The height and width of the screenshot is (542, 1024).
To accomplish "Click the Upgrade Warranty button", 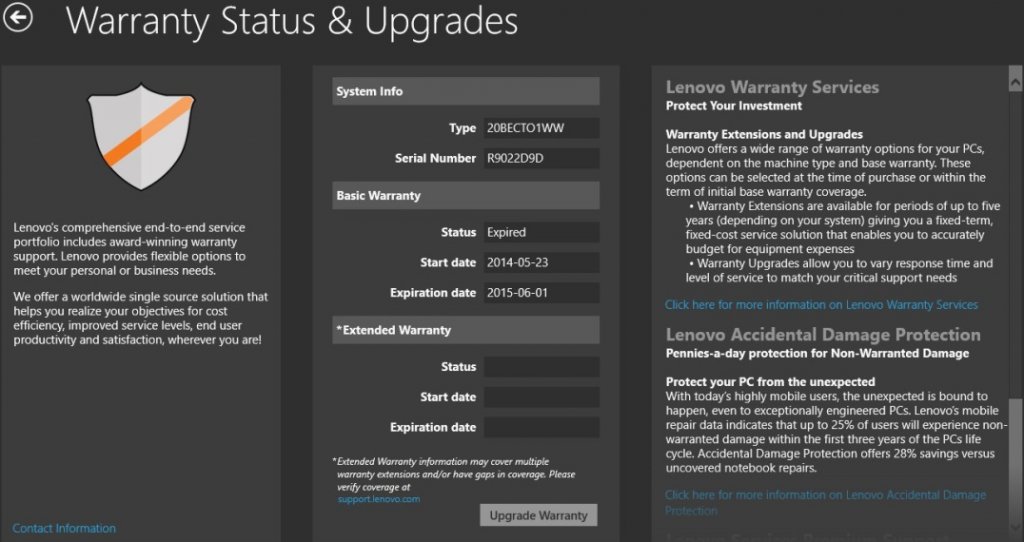I will (540, 515).
